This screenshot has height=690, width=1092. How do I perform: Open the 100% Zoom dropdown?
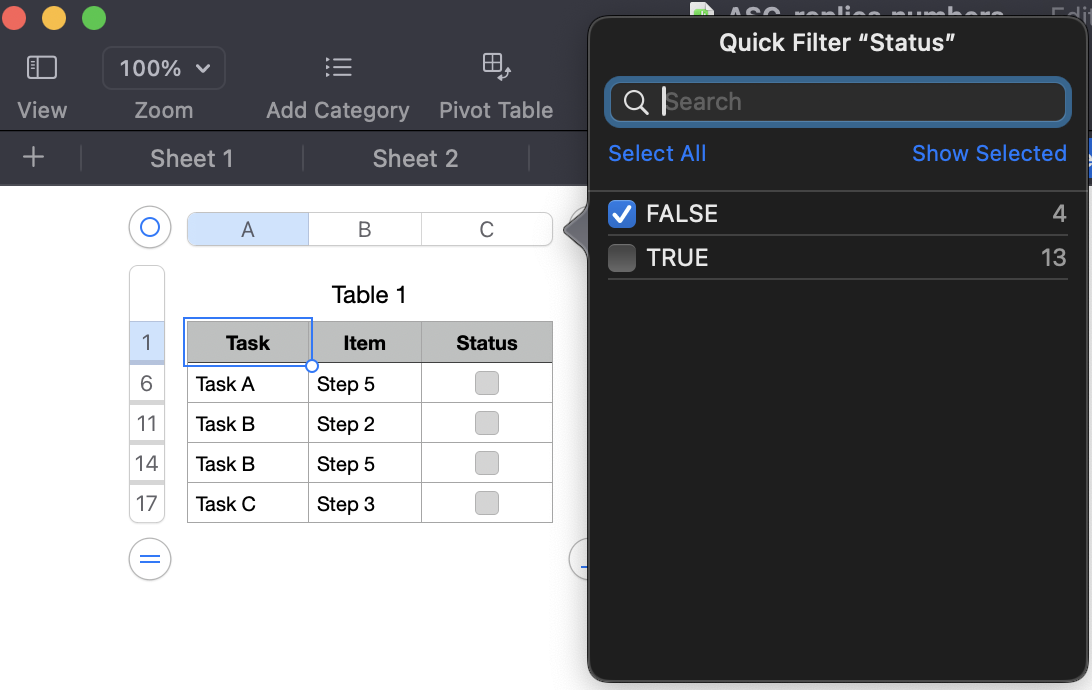[x=164, y=68]
